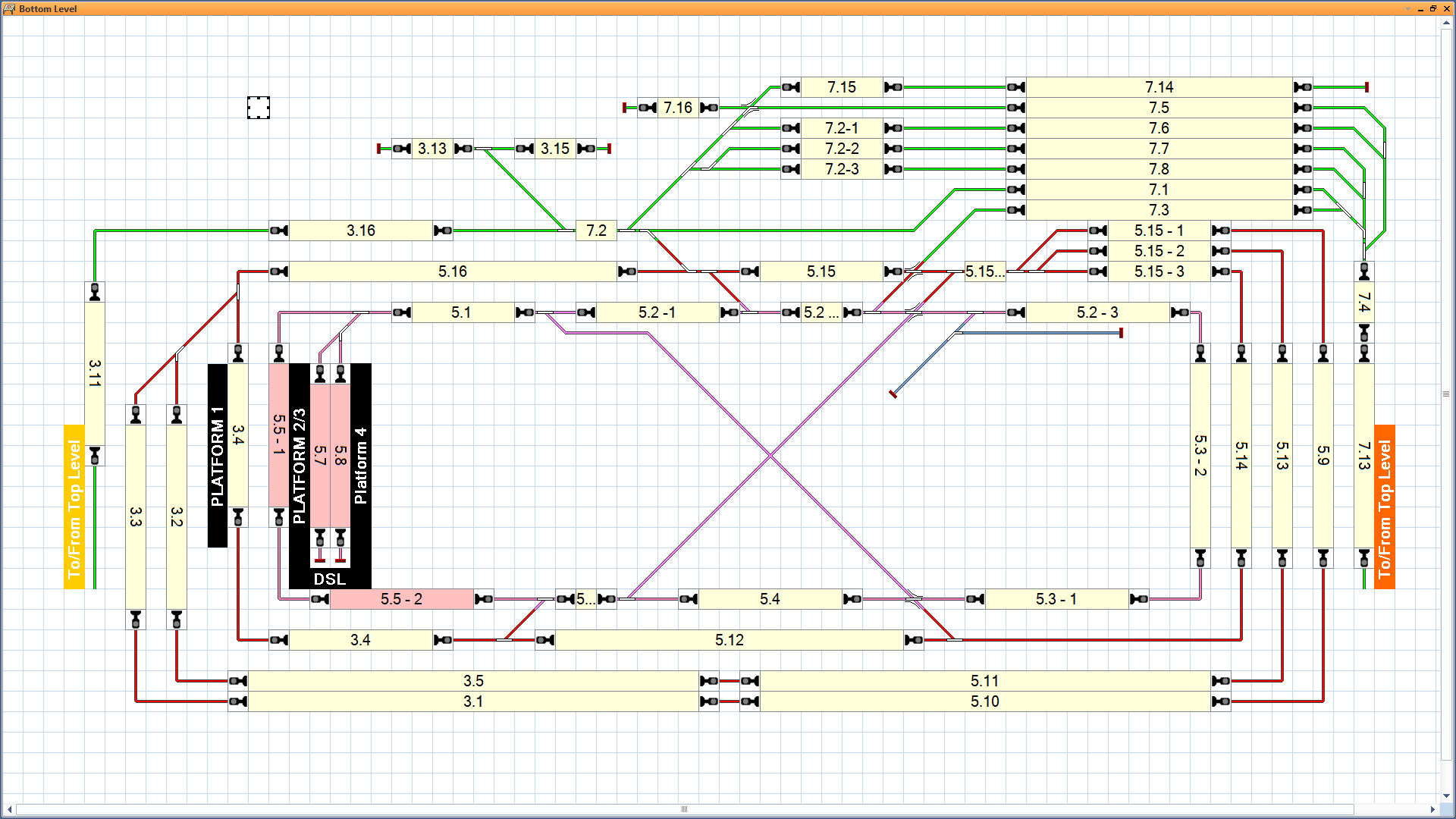Viewport: 1456px width, 819px height.
Task: Click the vertical scrollbar up arrow
Action: (x=1447, y=24)
